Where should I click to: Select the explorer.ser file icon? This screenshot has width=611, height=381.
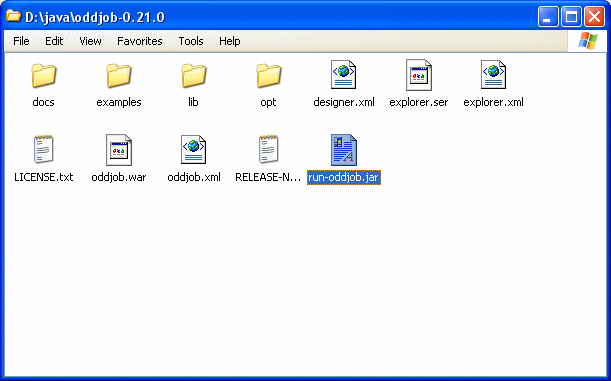pyautogui.click(x=419, y=74)
